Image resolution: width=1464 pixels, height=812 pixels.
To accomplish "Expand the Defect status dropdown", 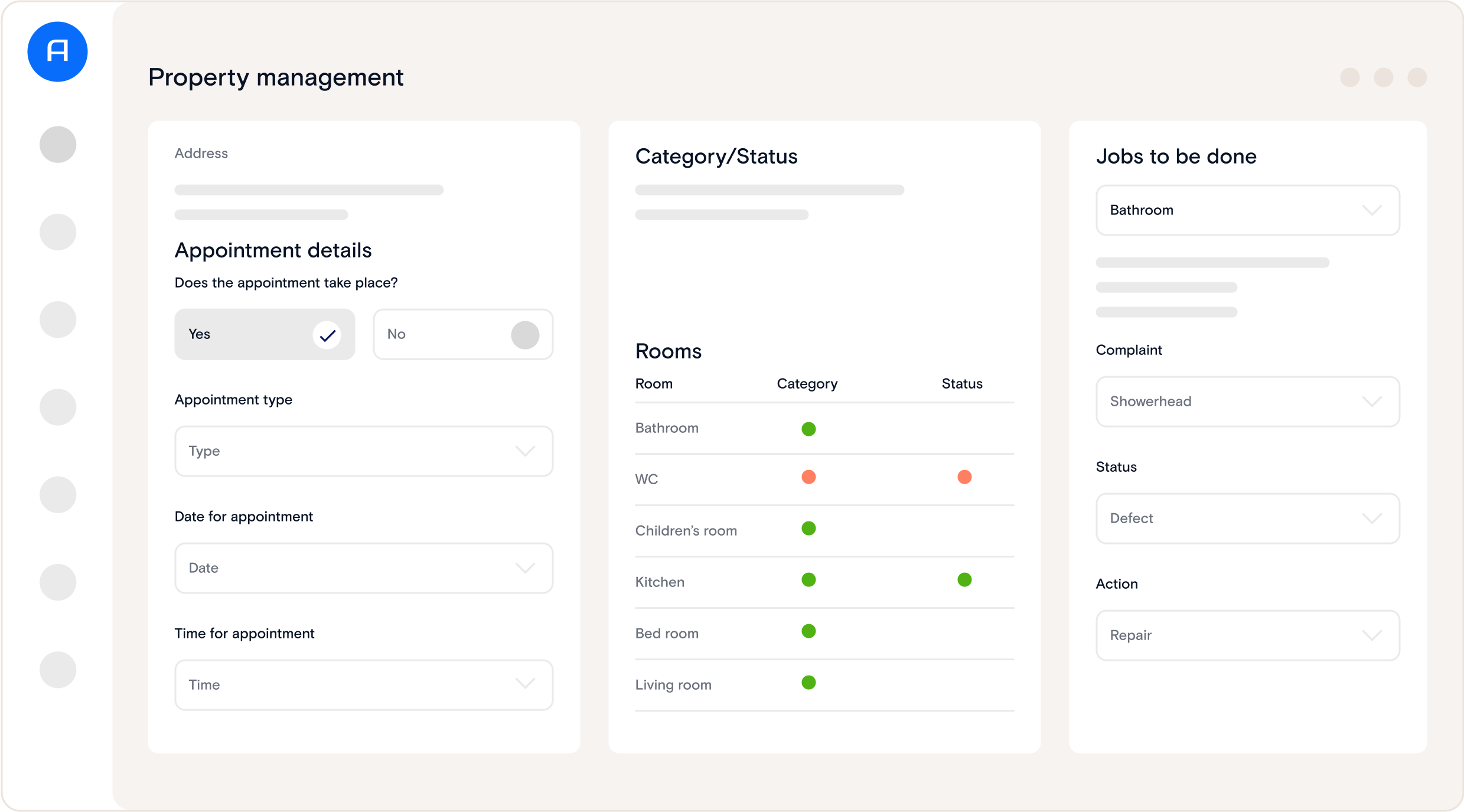I will pyautogui.click(x=1247, y=518).
